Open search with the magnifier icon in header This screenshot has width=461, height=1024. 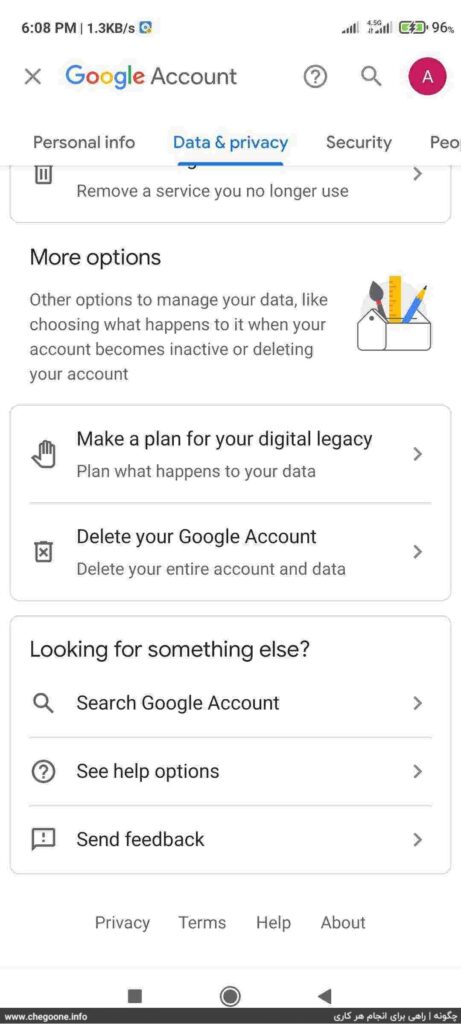pos(371,76)
